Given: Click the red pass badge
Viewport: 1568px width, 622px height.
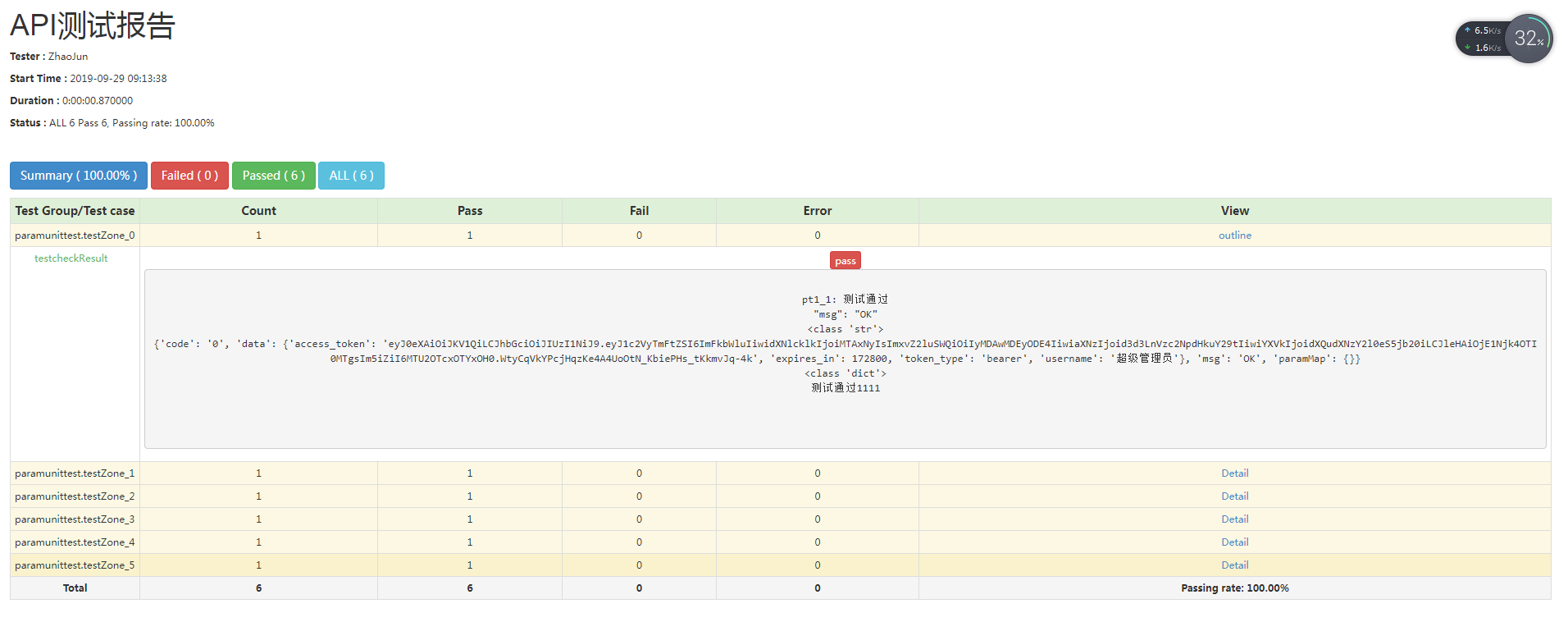Looking at the screenshot, I should pos(846,261).
